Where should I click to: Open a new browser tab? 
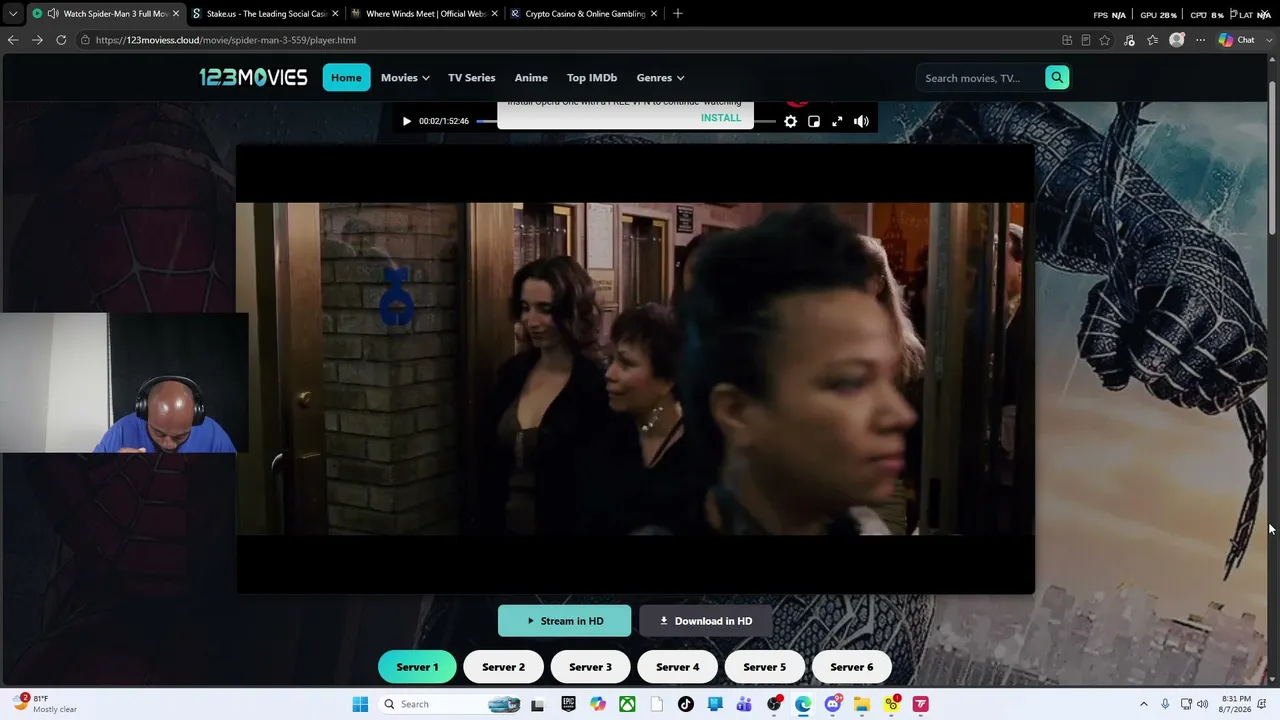click(677, 14)
